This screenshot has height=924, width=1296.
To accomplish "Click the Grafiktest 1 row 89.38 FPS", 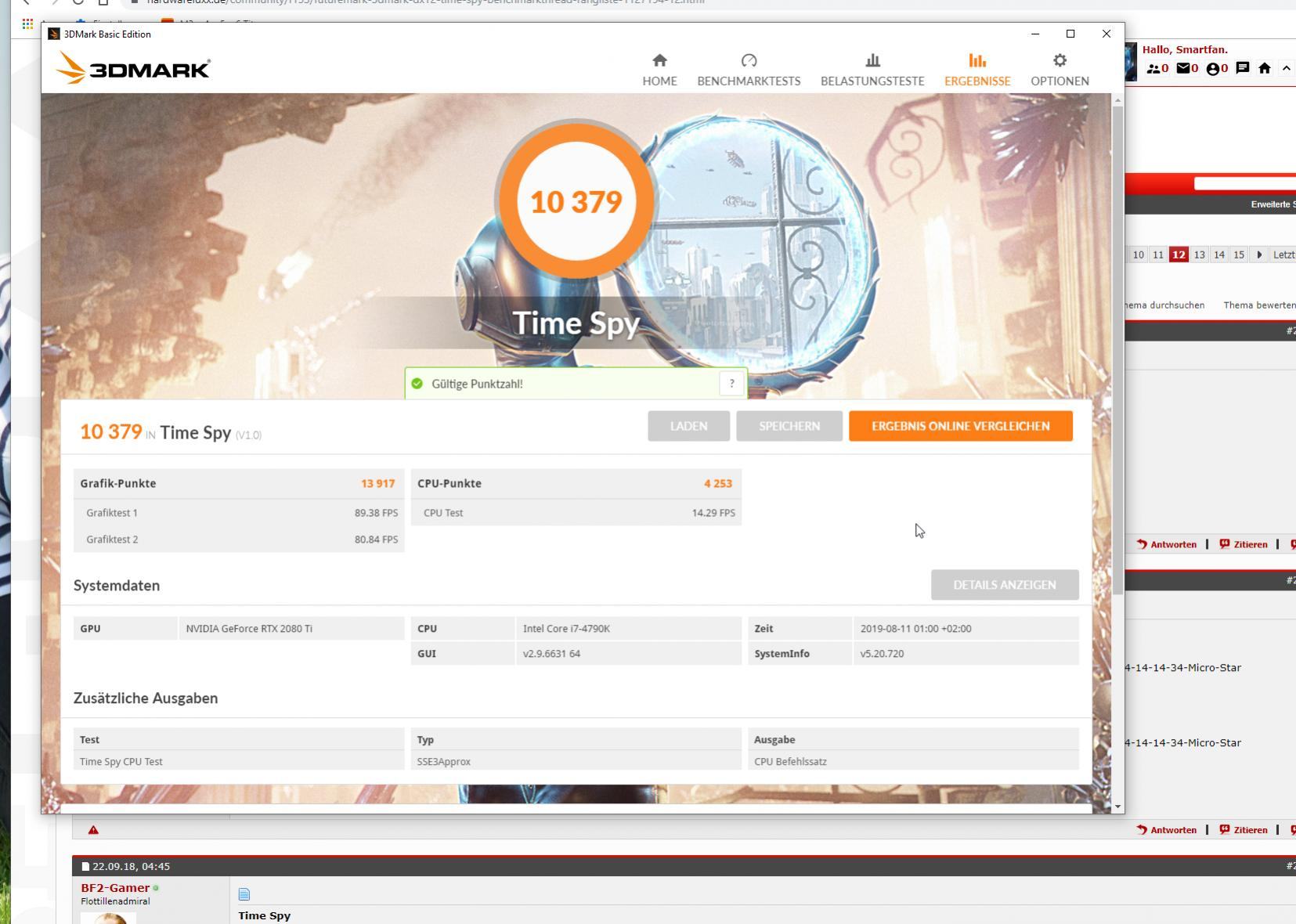I will pos(239,513).
